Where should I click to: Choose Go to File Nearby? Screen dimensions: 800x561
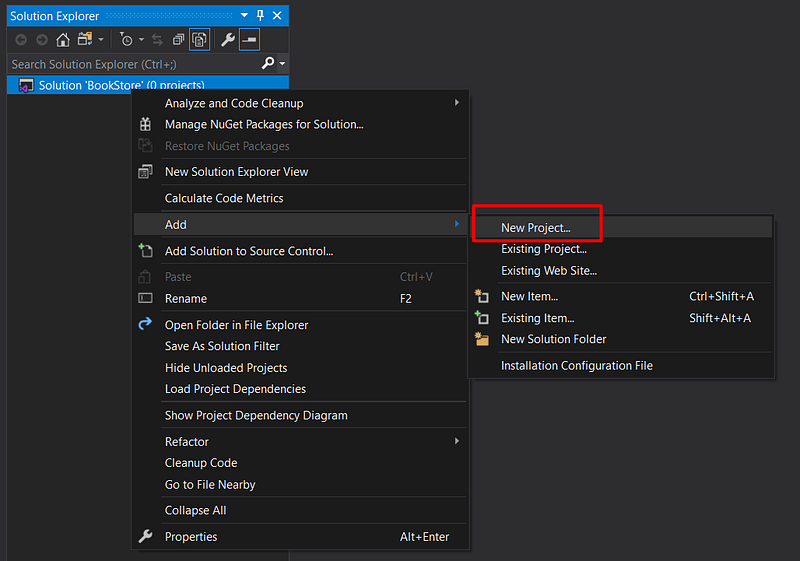[301, 485]
